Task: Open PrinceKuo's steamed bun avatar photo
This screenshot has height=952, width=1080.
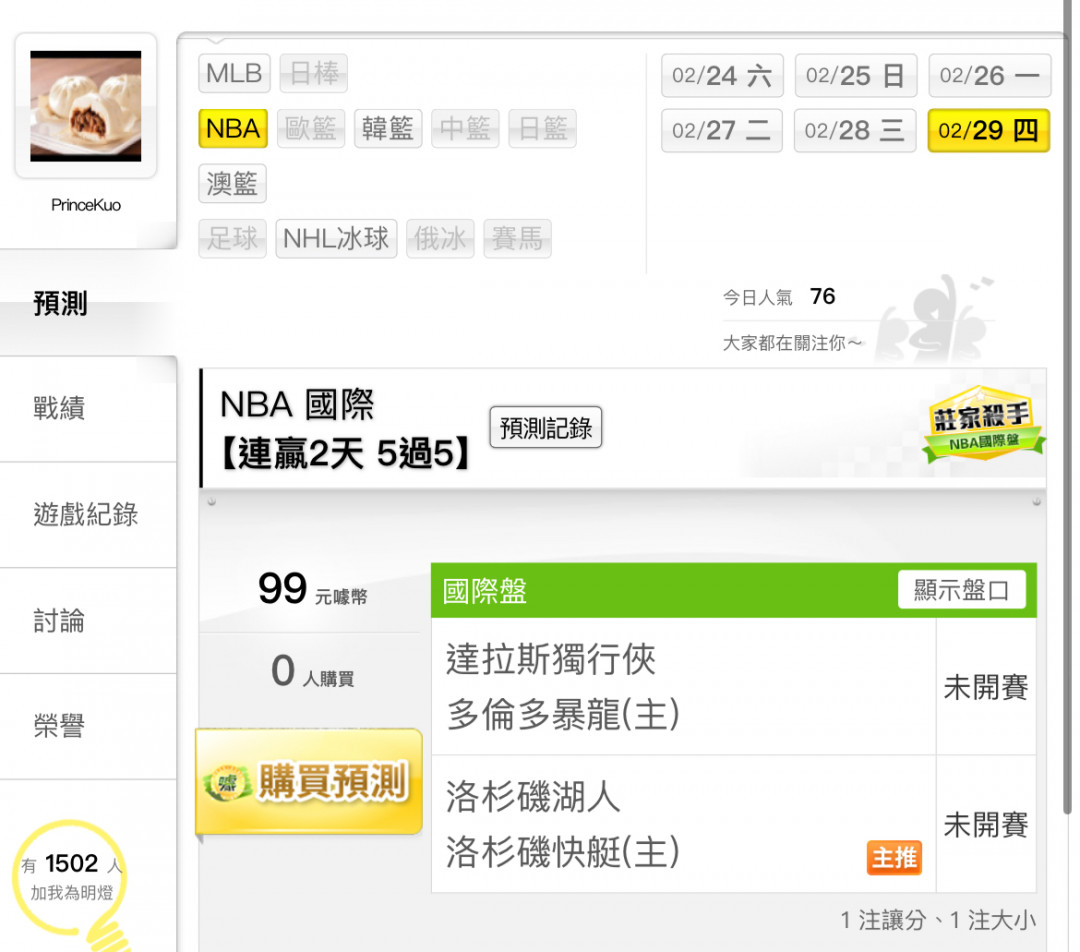Action: (85, 106)
